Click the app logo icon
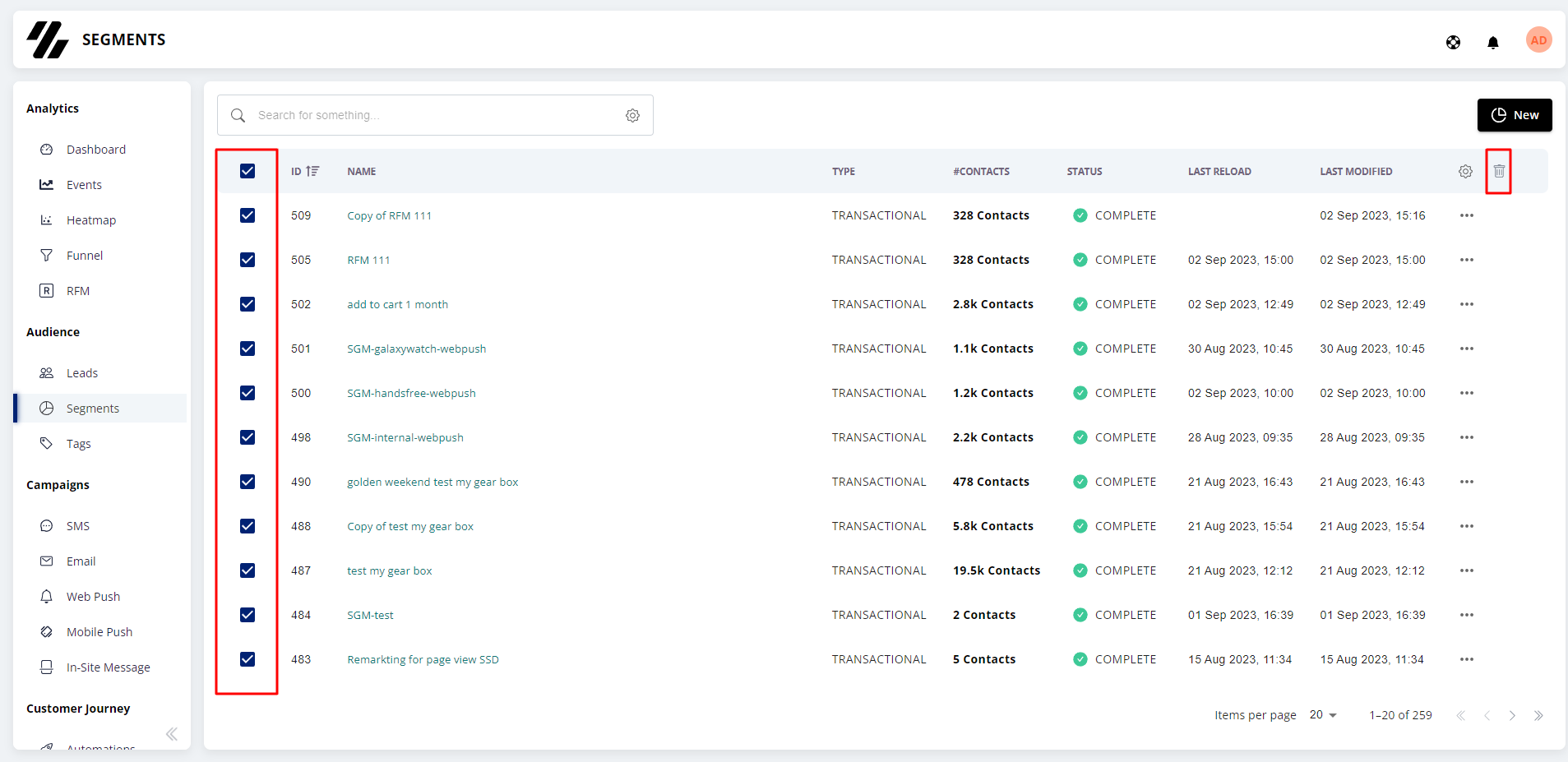This screenshot has width=1568, height=762. (48, 39)
